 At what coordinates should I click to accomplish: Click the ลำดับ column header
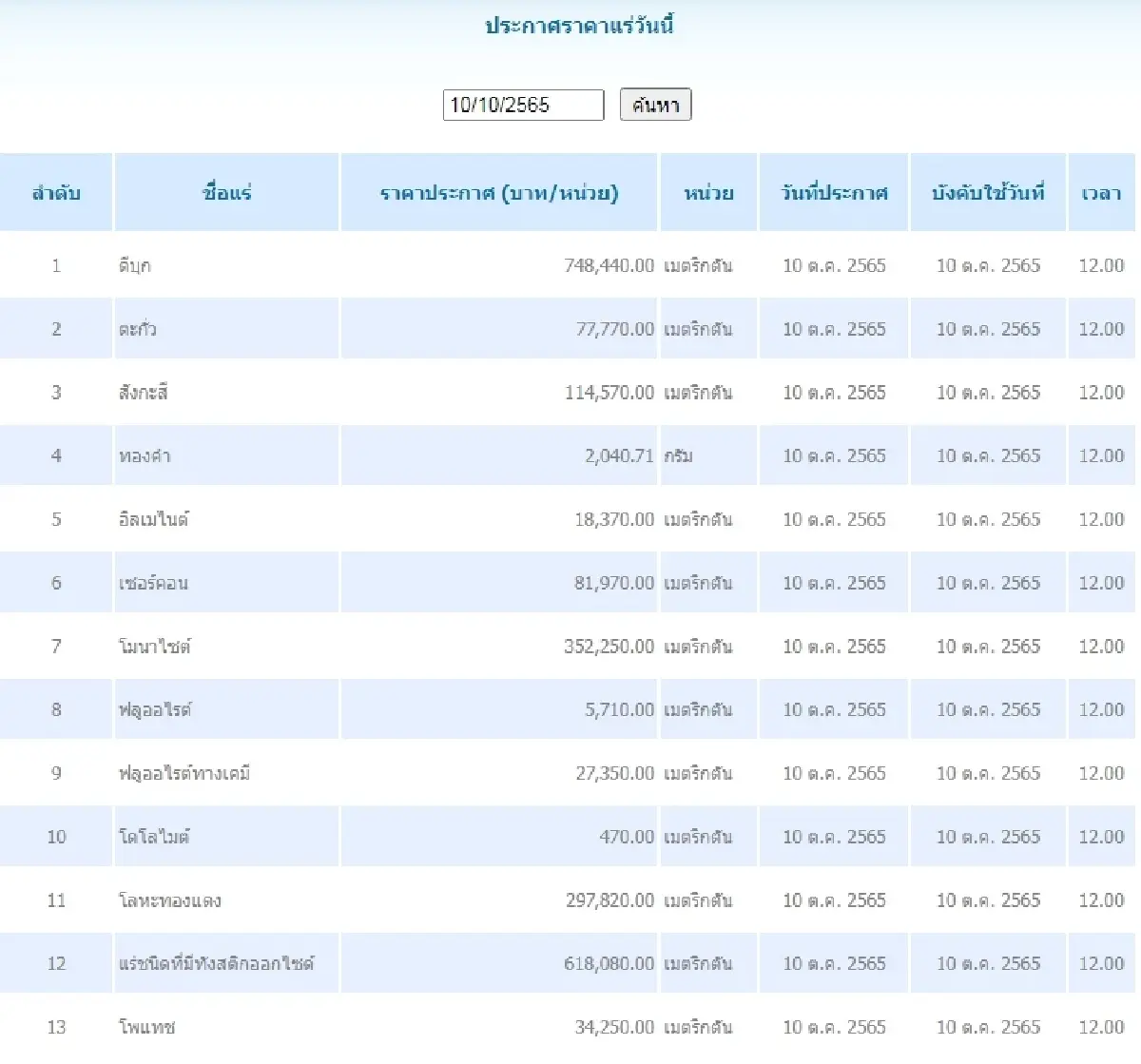[56, 191]
